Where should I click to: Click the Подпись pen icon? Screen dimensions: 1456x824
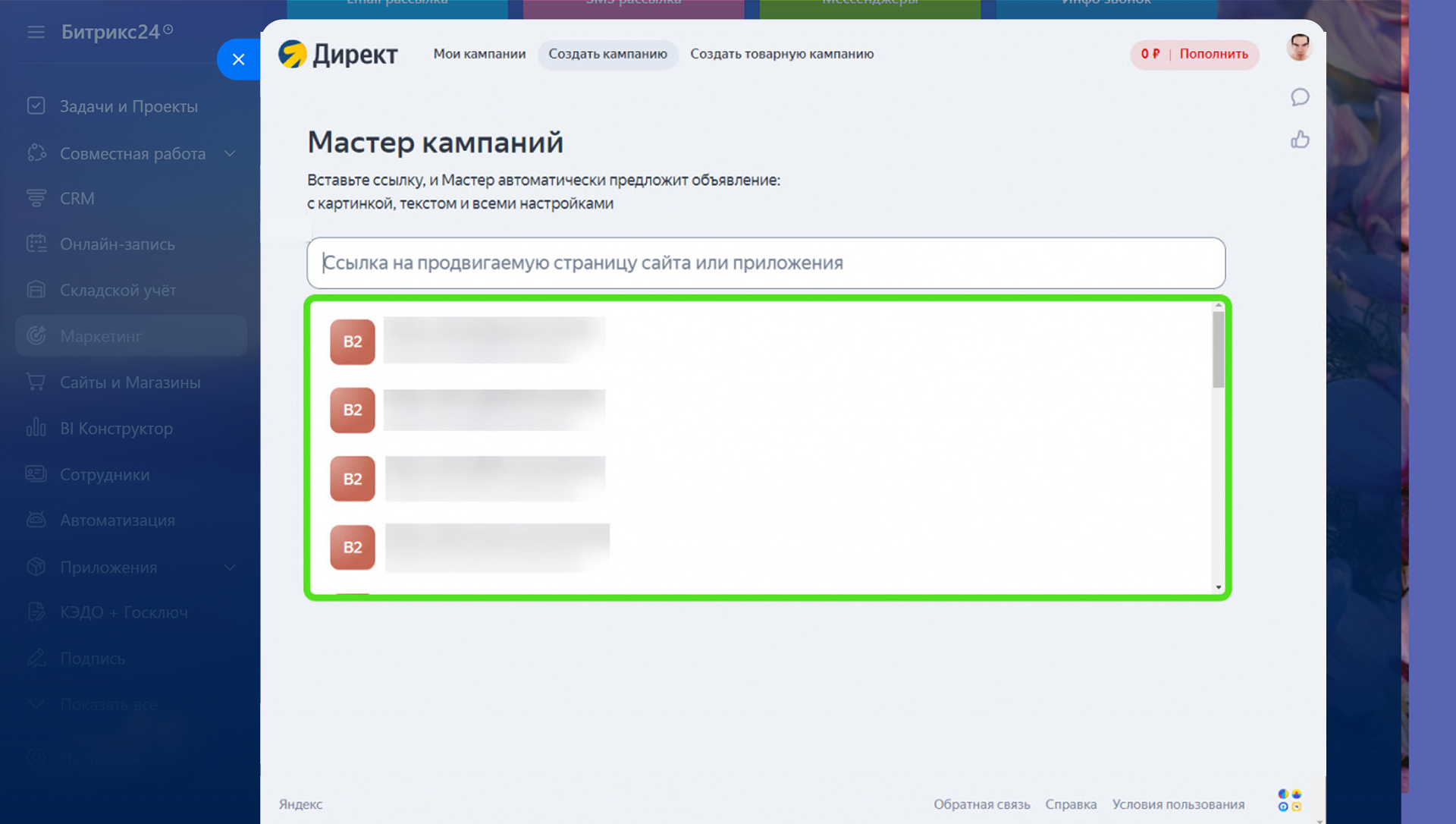pos(36,658)
